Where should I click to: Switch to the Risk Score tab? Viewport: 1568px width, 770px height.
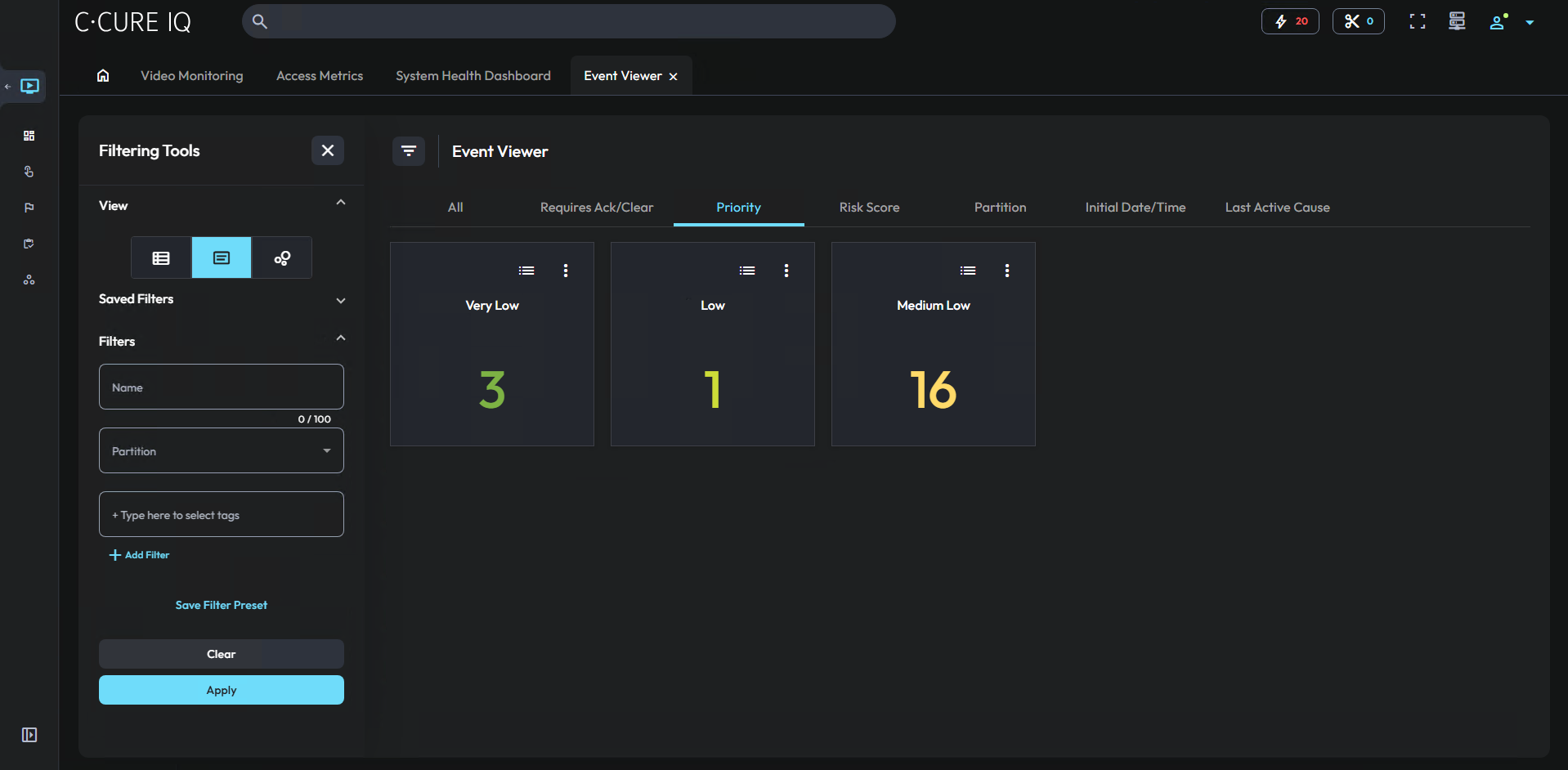pyautogui.click(x=869, y=208)
